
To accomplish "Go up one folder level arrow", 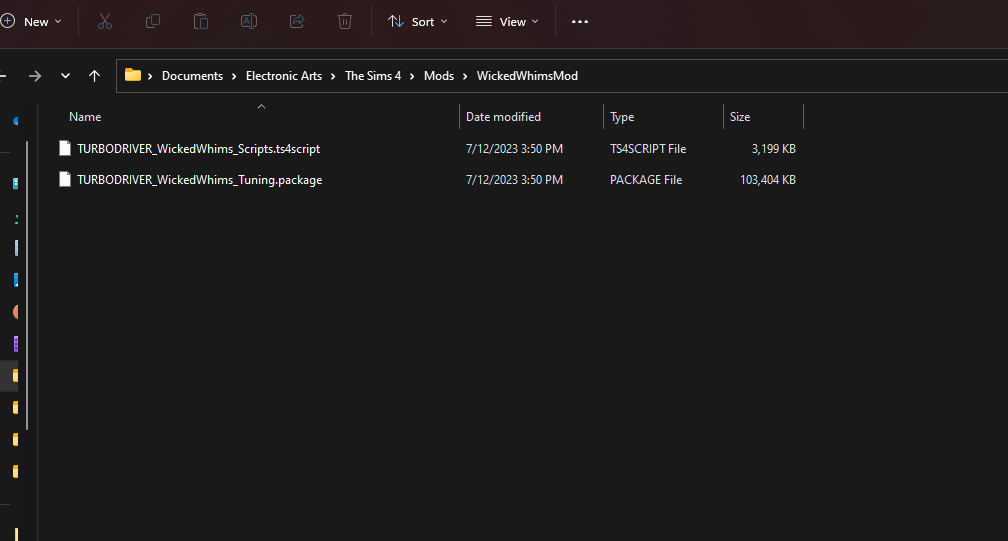I will [x=94, y=76].
